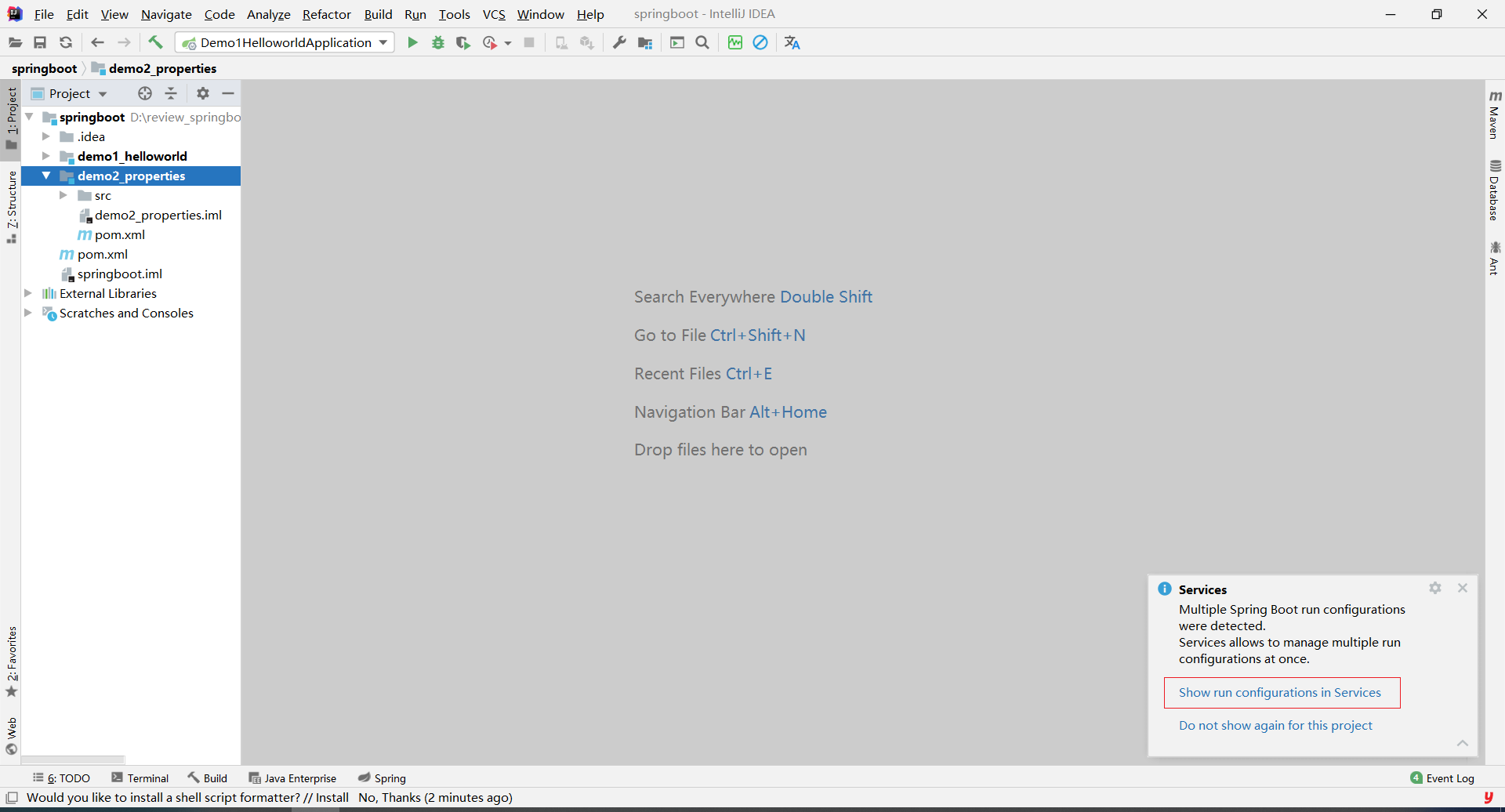Click the Locate/Scroll from Source target icon
Viewport: 1505px width, 812px height.
point(145,94)
